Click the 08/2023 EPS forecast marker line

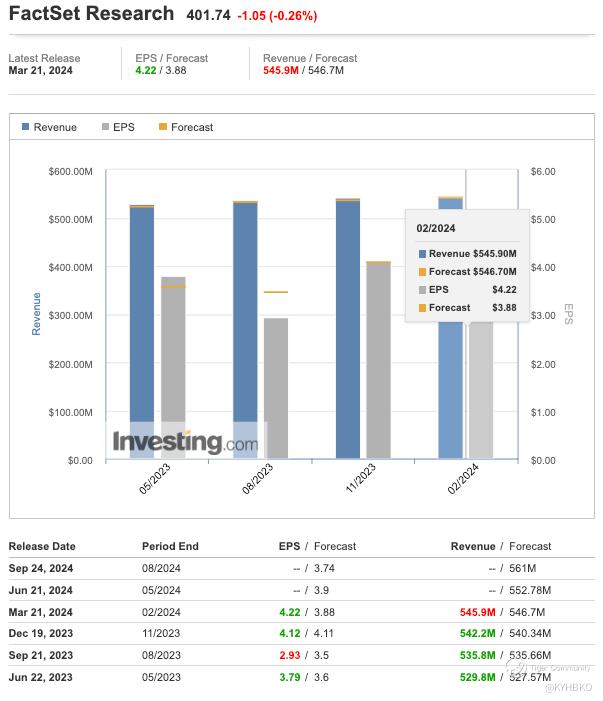(x=276, y=292)
